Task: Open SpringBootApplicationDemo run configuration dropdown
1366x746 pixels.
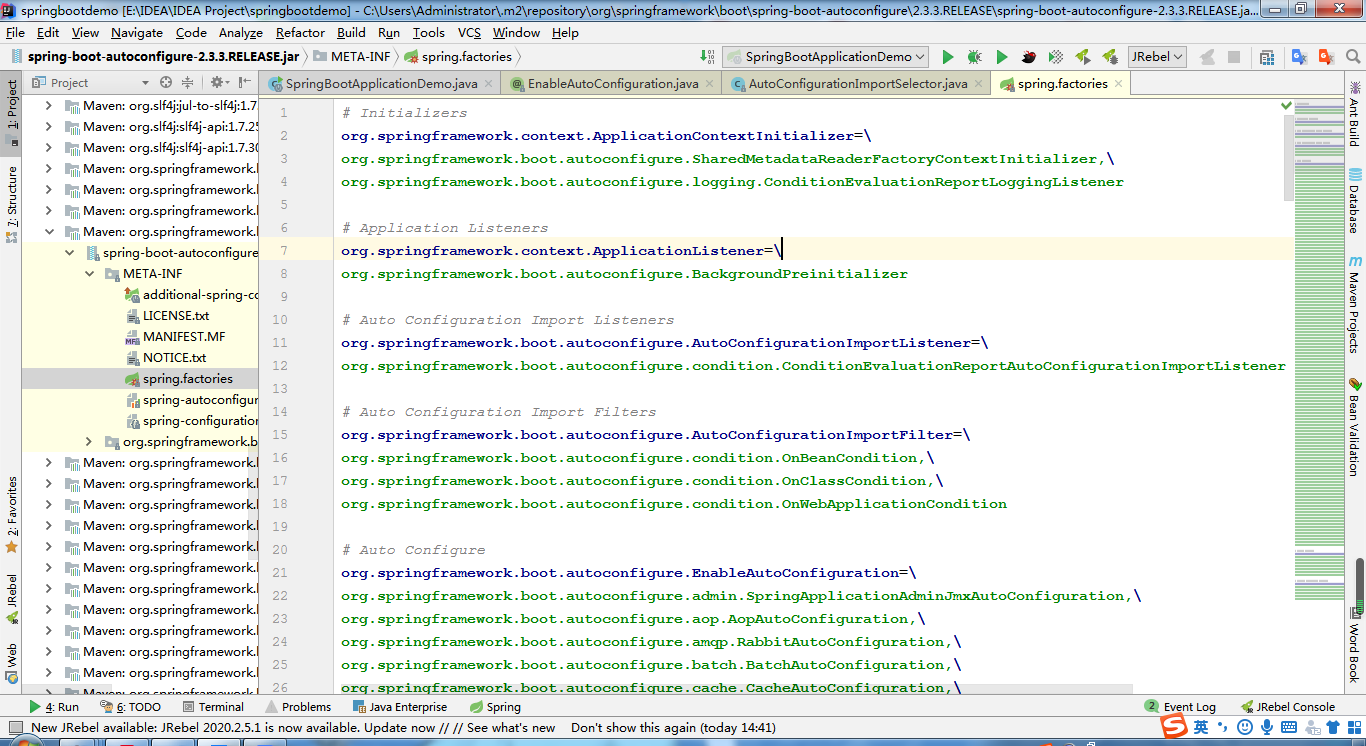Action: pos(827,57)
